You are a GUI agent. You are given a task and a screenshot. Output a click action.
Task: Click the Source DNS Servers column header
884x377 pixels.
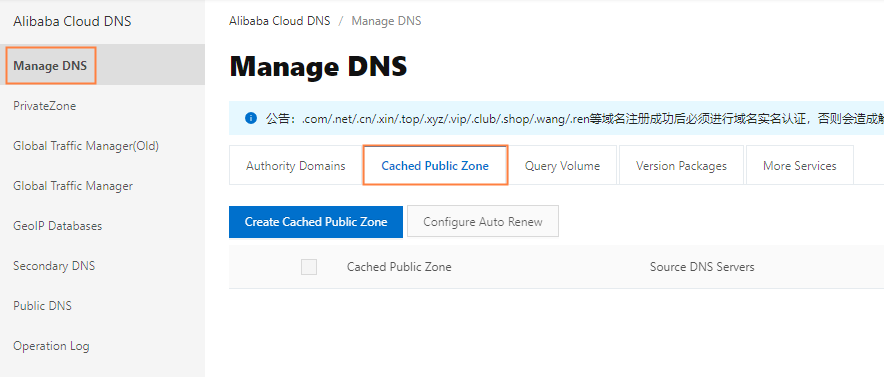(x=702, y=267)
